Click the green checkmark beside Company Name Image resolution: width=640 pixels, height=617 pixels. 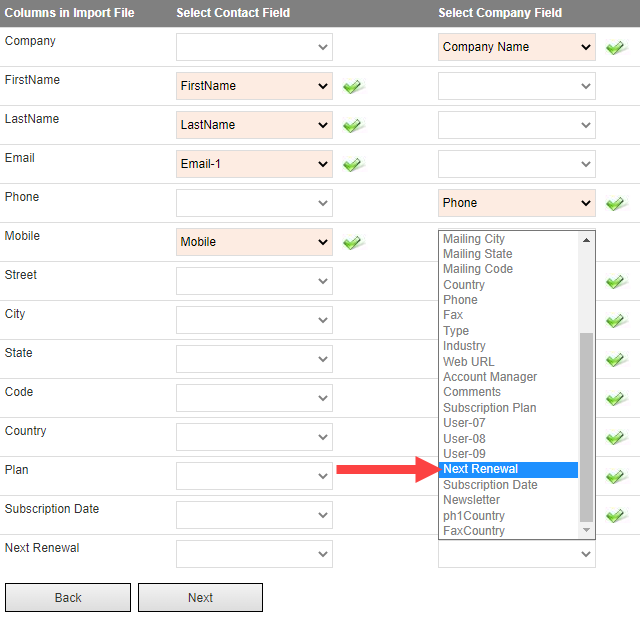tap(615, 48)
